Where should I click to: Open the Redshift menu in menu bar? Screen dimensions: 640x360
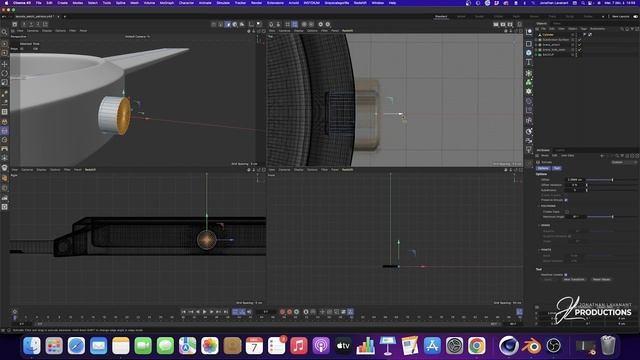tap(360, 3)
